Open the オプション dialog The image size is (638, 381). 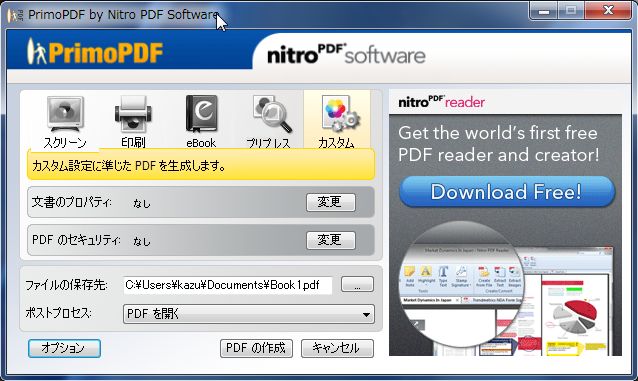64,348
